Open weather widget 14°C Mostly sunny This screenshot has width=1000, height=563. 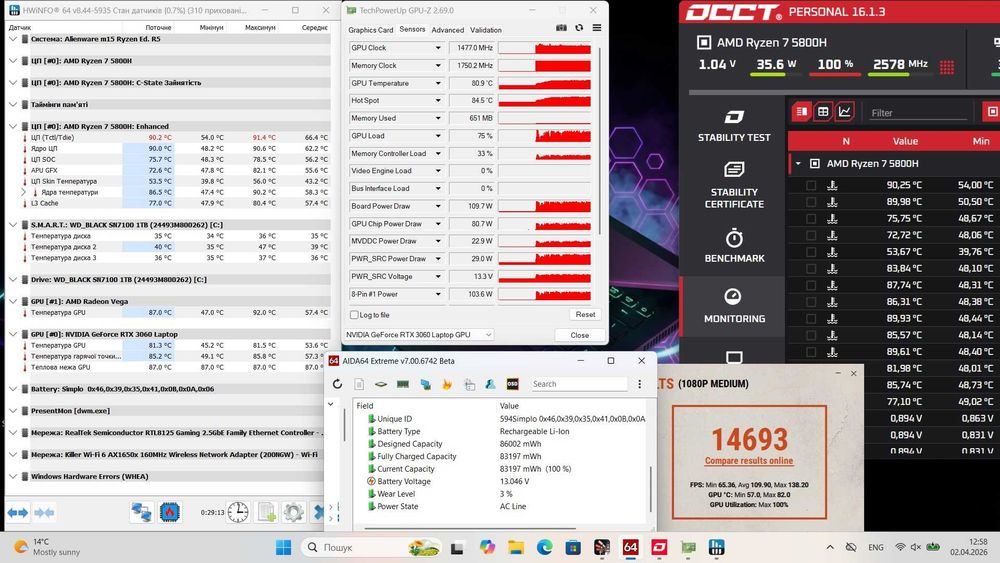pyautogui.click(x=48, y=547)
